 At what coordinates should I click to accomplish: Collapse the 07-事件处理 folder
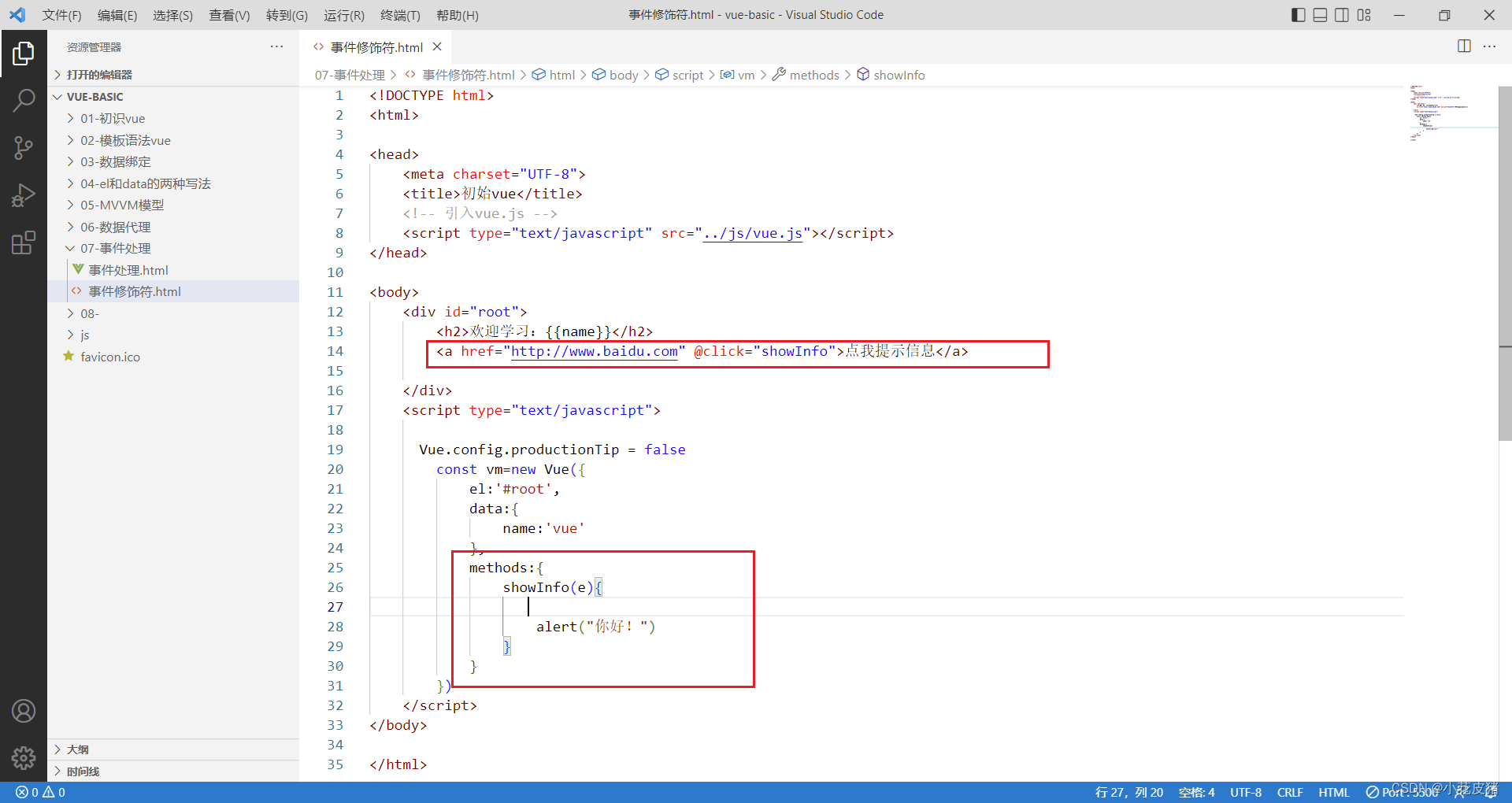coord(173,248)
